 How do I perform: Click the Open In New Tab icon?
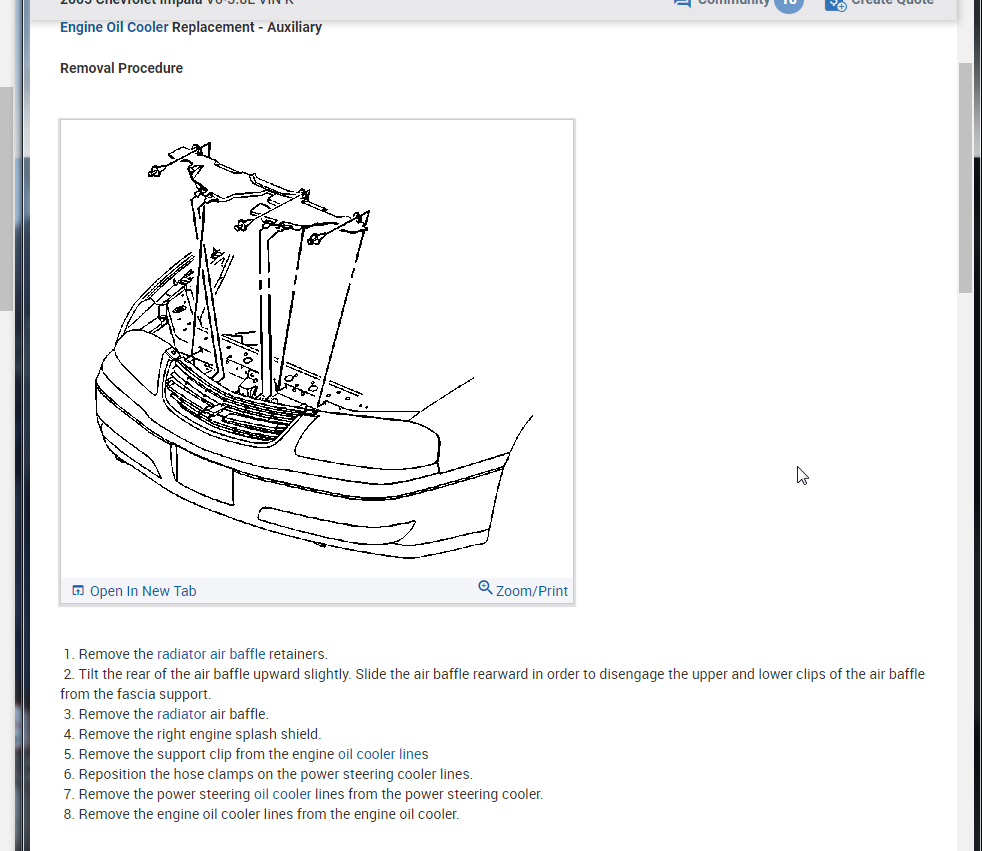click(78, 591)
